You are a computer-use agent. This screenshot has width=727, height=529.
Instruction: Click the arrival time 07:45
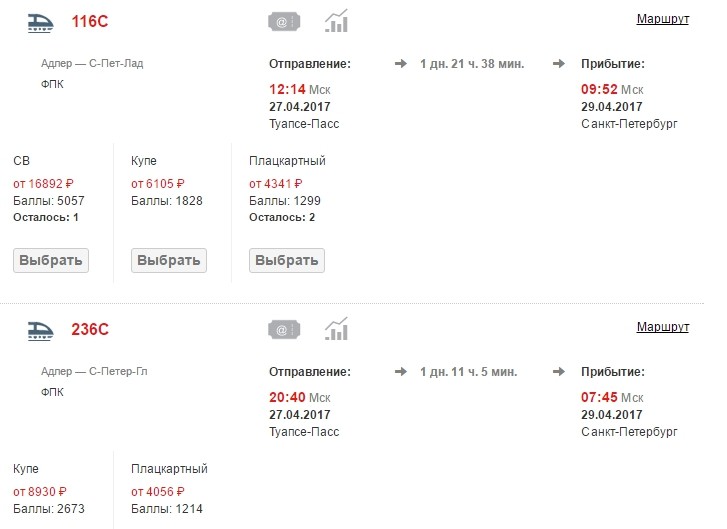coord(599,398)
